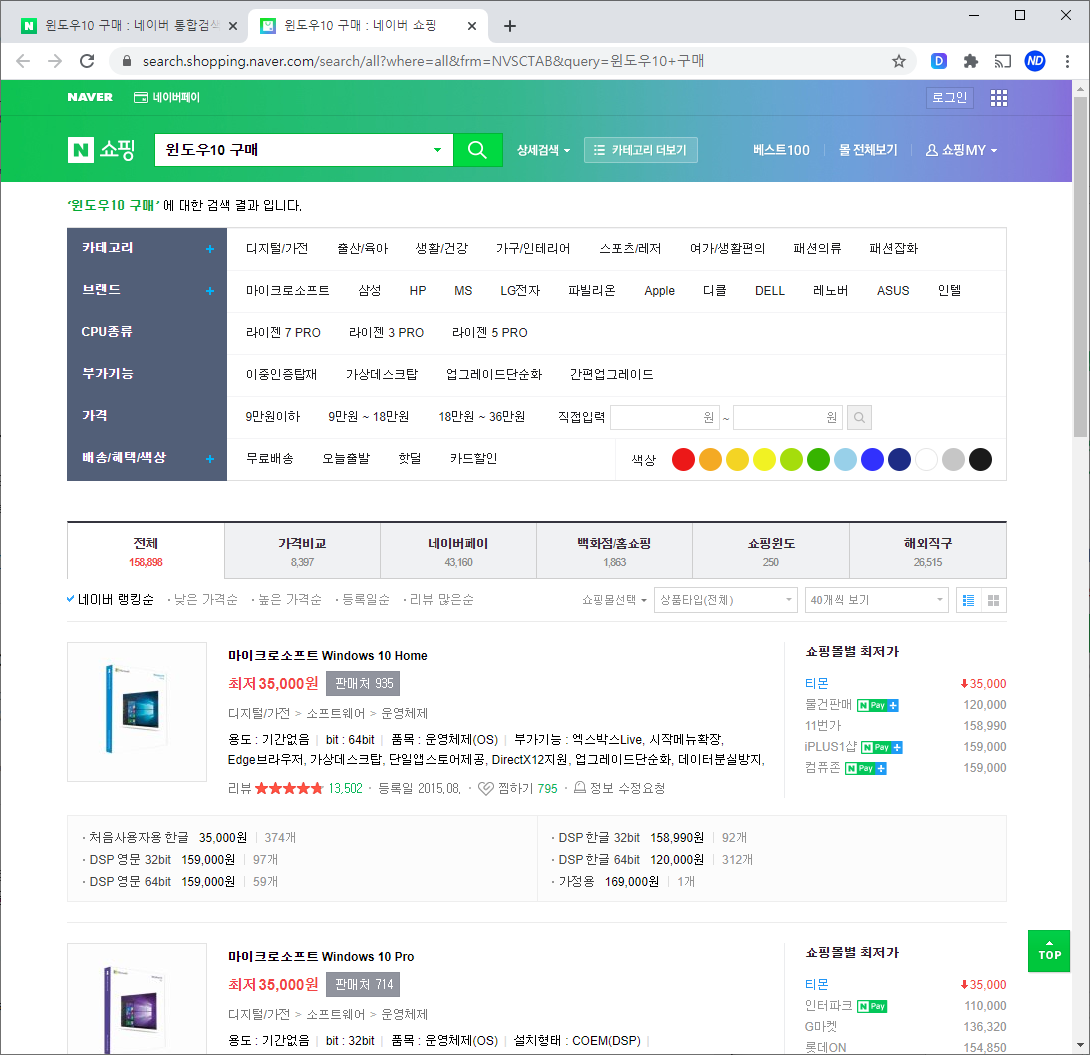The image size is (1090, 1055).
Task: Click the 로그인 button
Action: pos(950,98)
